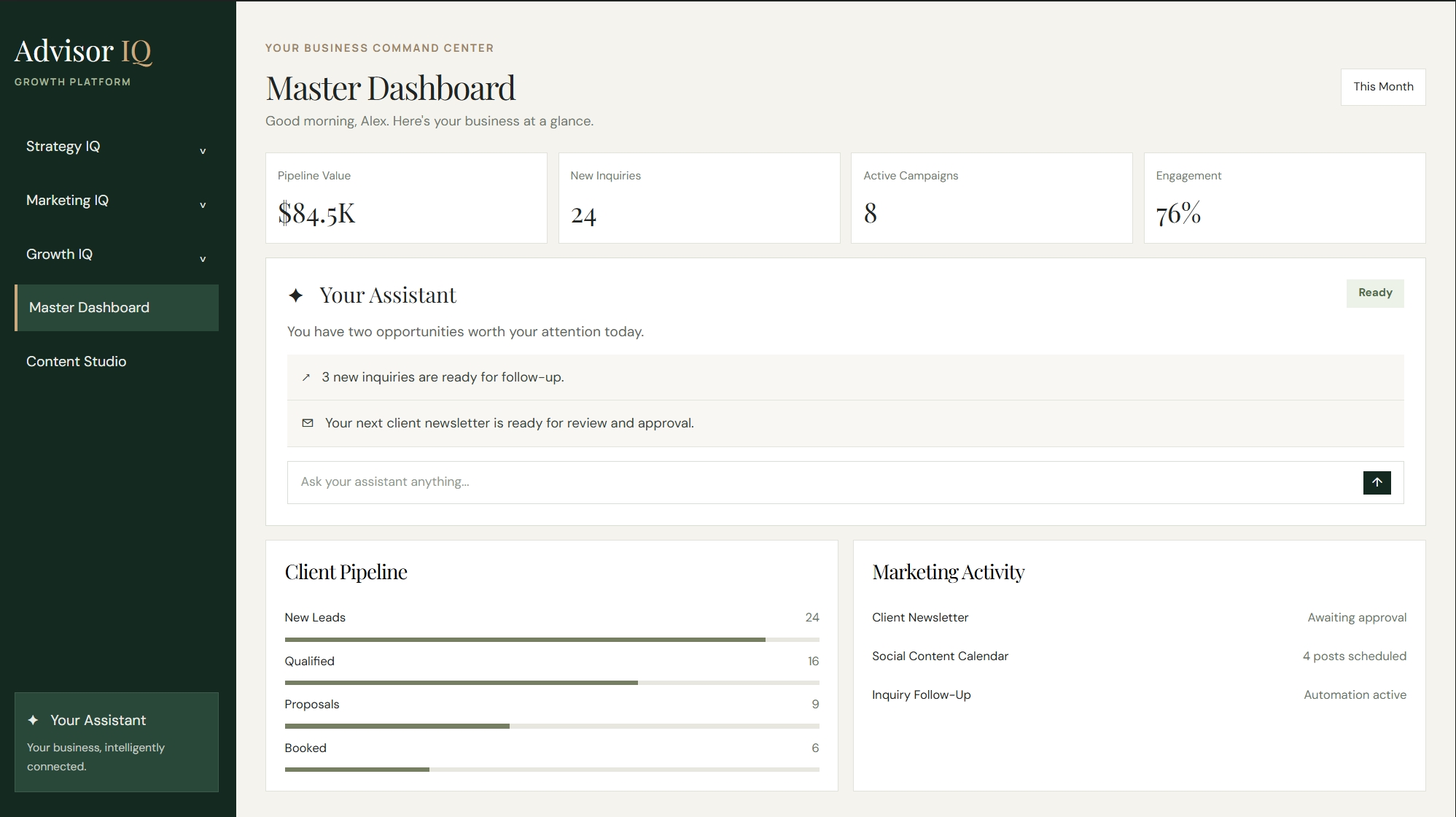Click the sparkle icon in sidebar assistant card
The width and height of the screenshot is (1456, 817).
click(33, 720)
